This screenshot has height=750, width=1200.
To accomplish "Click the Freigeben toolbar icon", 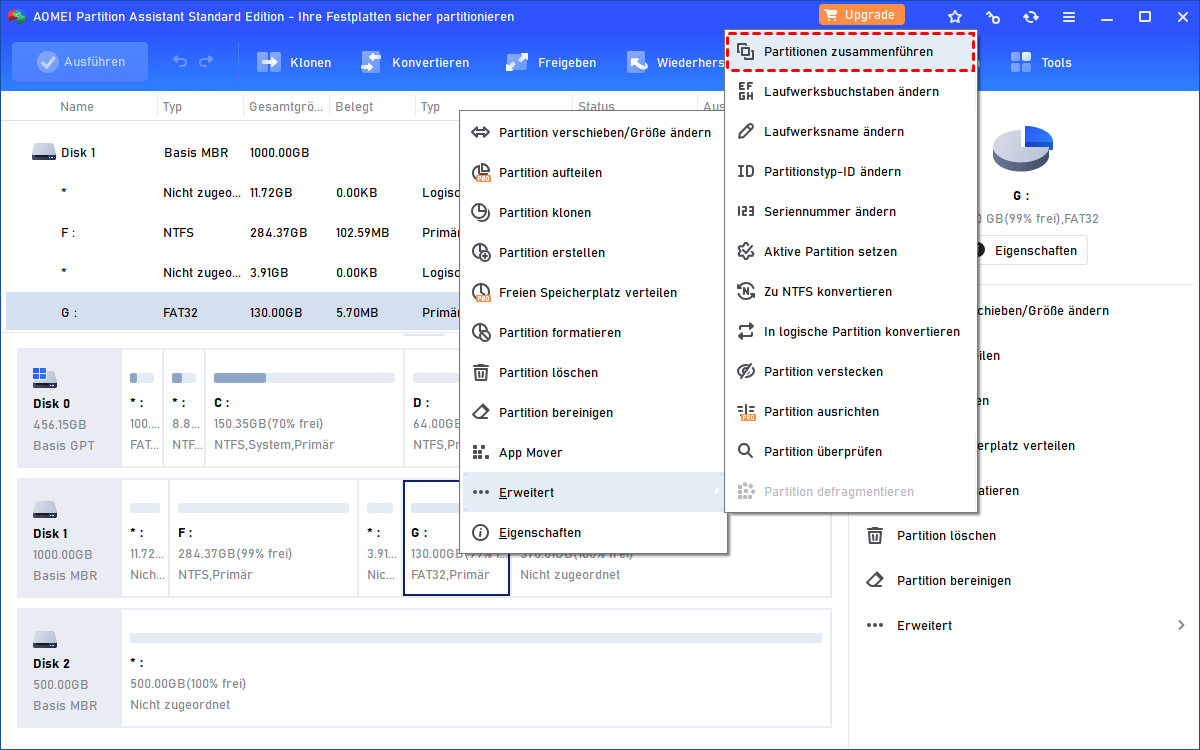I will click(517, 62).
